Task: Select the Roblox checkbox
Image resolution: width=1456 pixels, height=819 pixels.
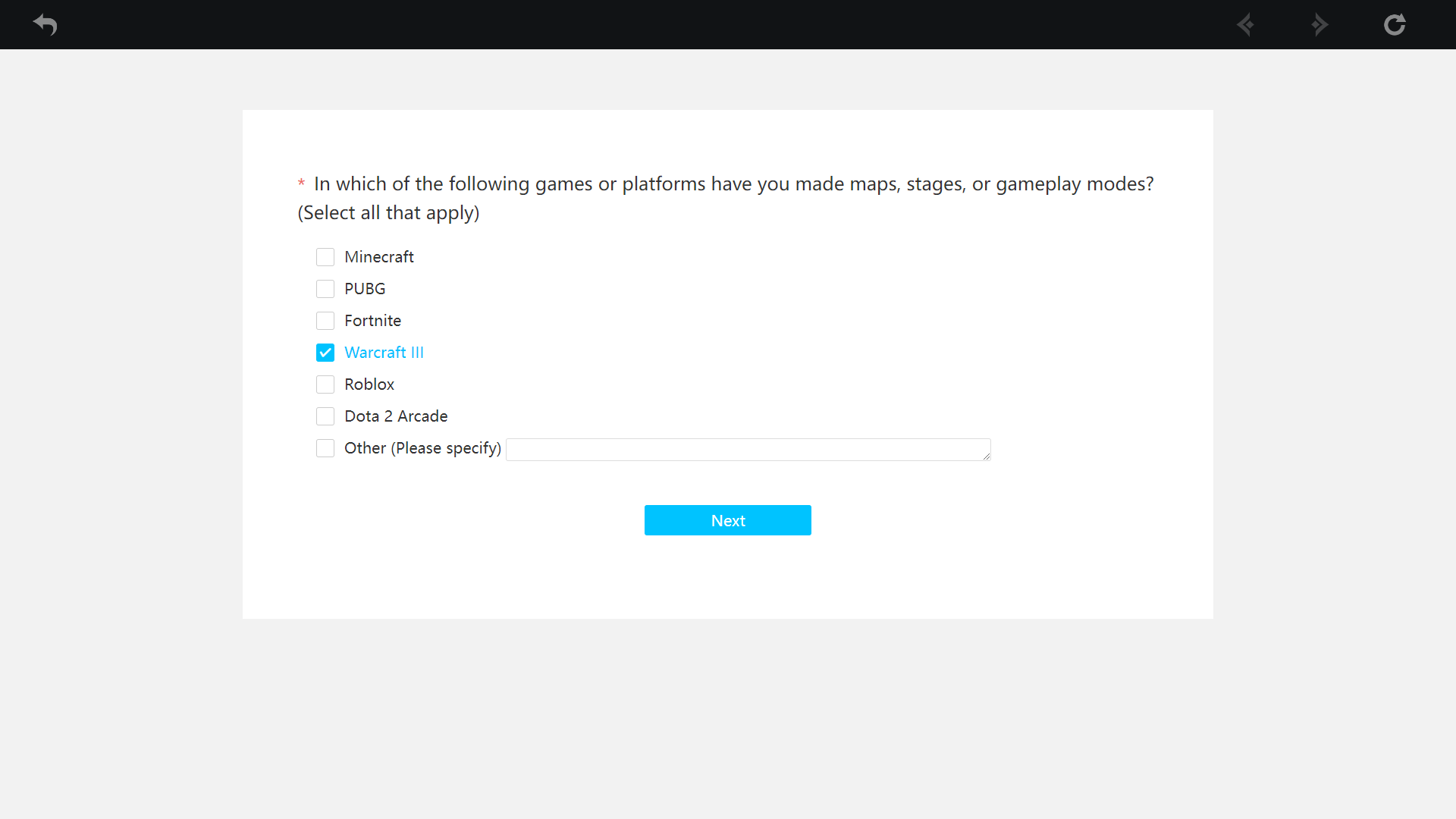Action: pos(325,384)
